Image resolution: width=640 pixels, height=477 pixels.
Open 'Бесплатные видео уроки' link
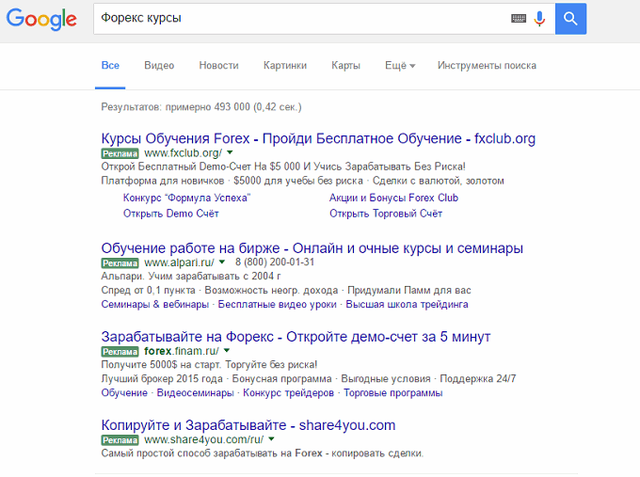click(x=277, y=304)
